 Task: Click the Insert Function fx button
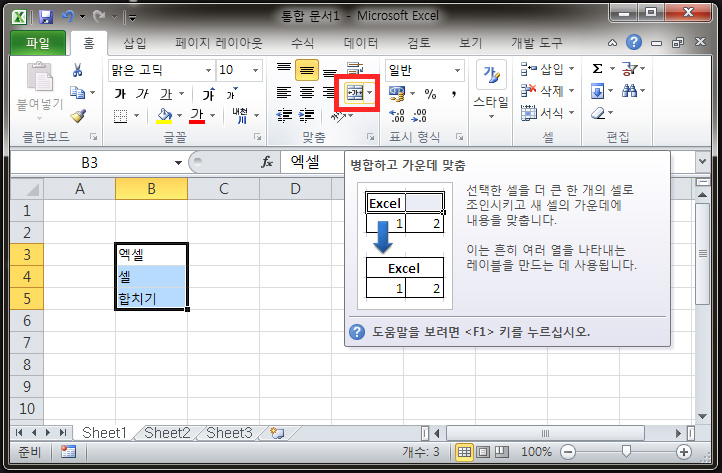coord(267,162)
